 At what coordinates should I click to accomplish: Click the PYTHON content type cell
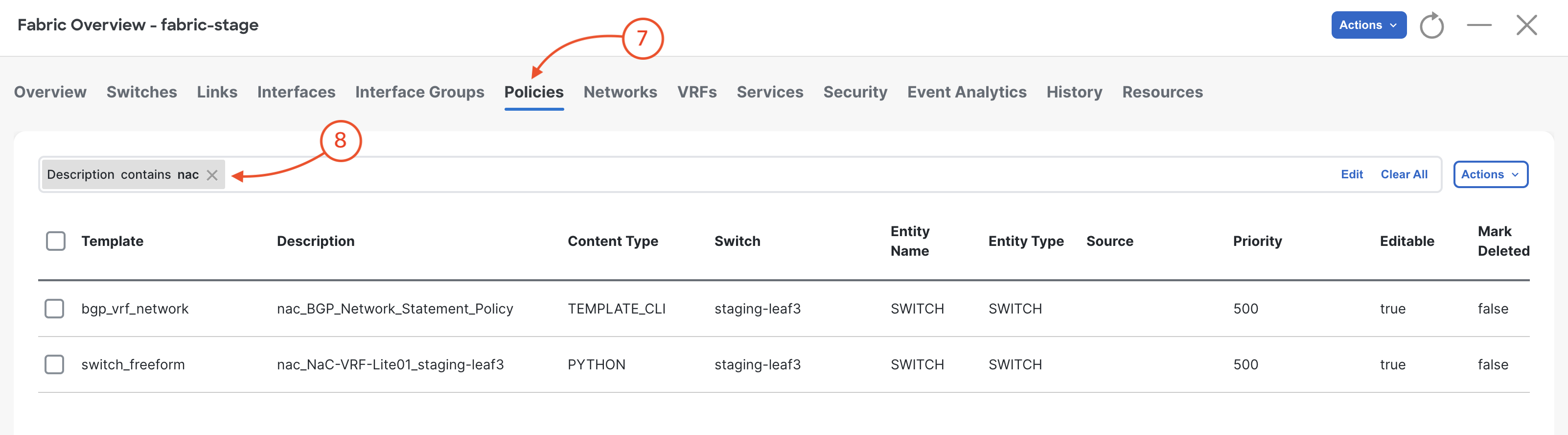596,364
